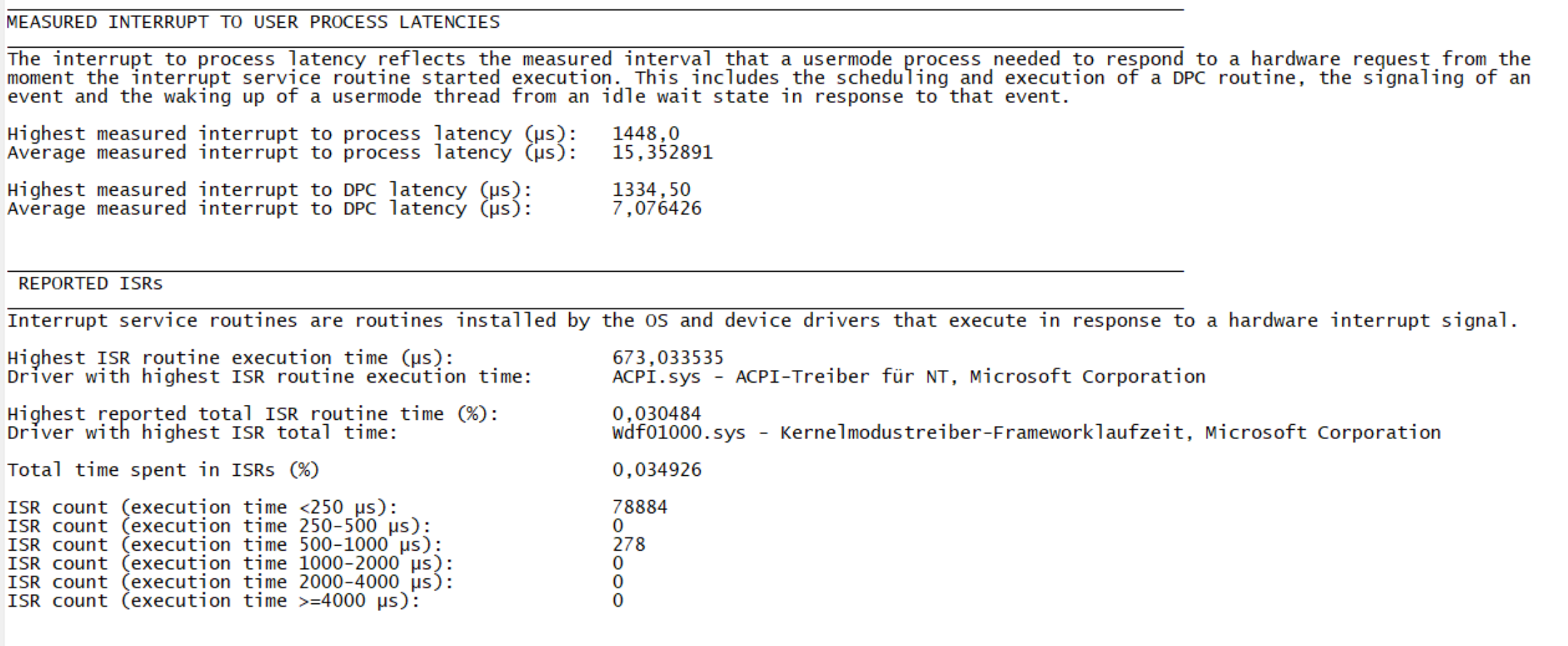Click the Highest ISR routine execution time label
This screenshot has height=646, width=1568.
tap(231, 357)
